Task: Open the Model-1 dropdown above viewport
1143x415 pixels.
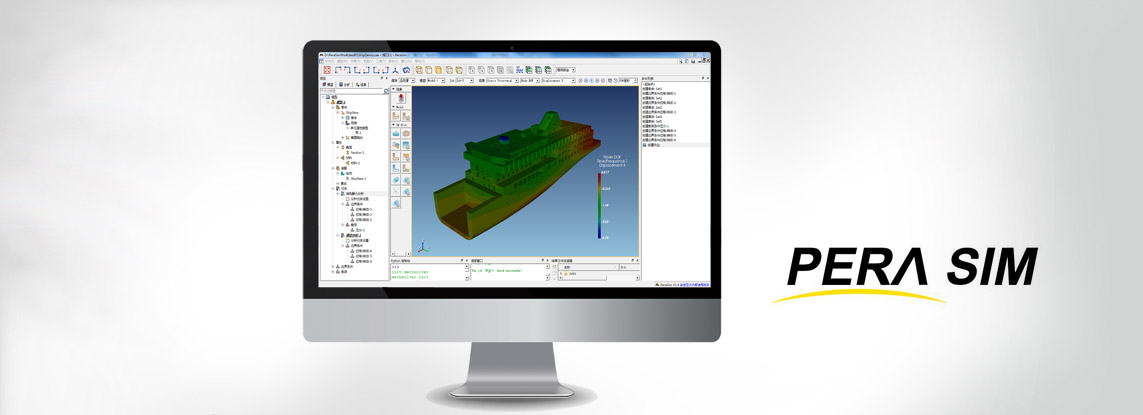Action: pyautogui.click(x=434, y=81)
